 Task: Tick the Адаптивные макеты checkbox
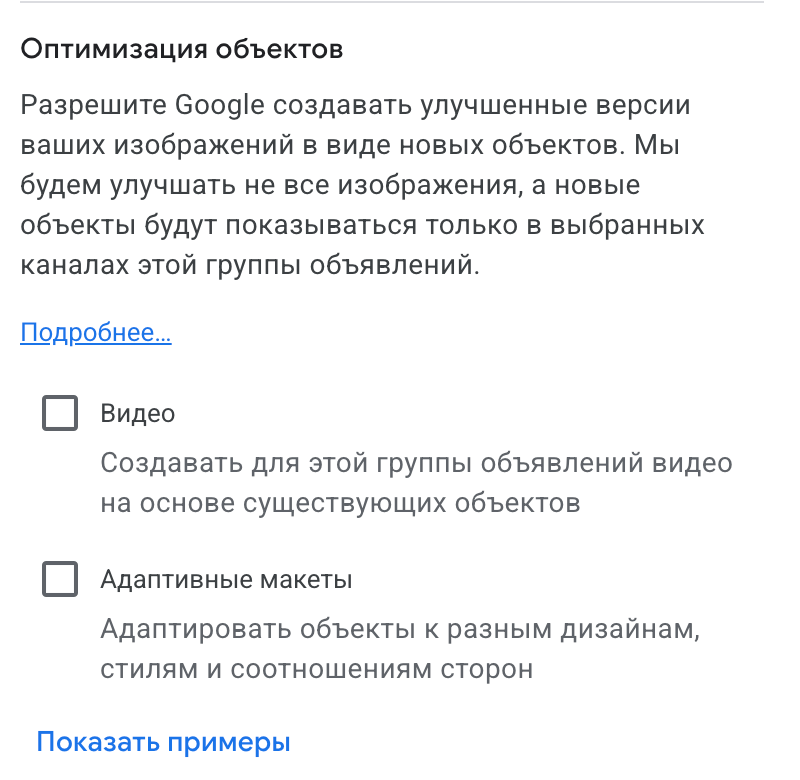coord(60,579)
